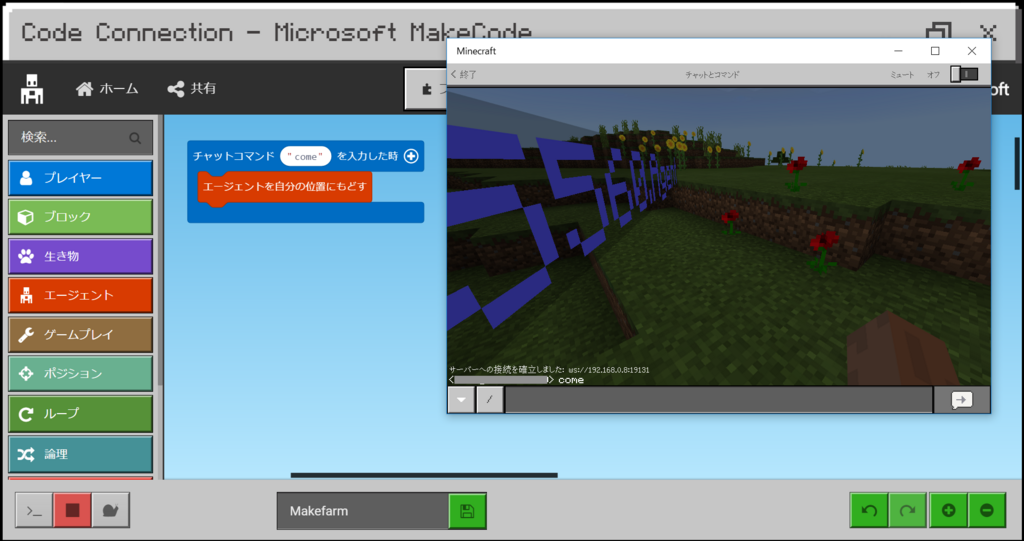Screen dimensions: 1024x541
Task: Click the agent logo icon in header
Action: tap(31, 89)
